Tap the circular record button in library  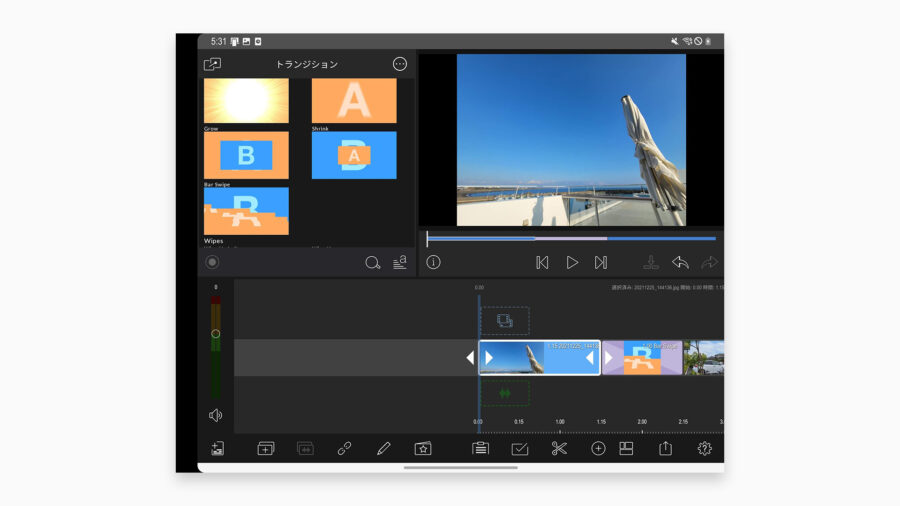tap(212, 262)
